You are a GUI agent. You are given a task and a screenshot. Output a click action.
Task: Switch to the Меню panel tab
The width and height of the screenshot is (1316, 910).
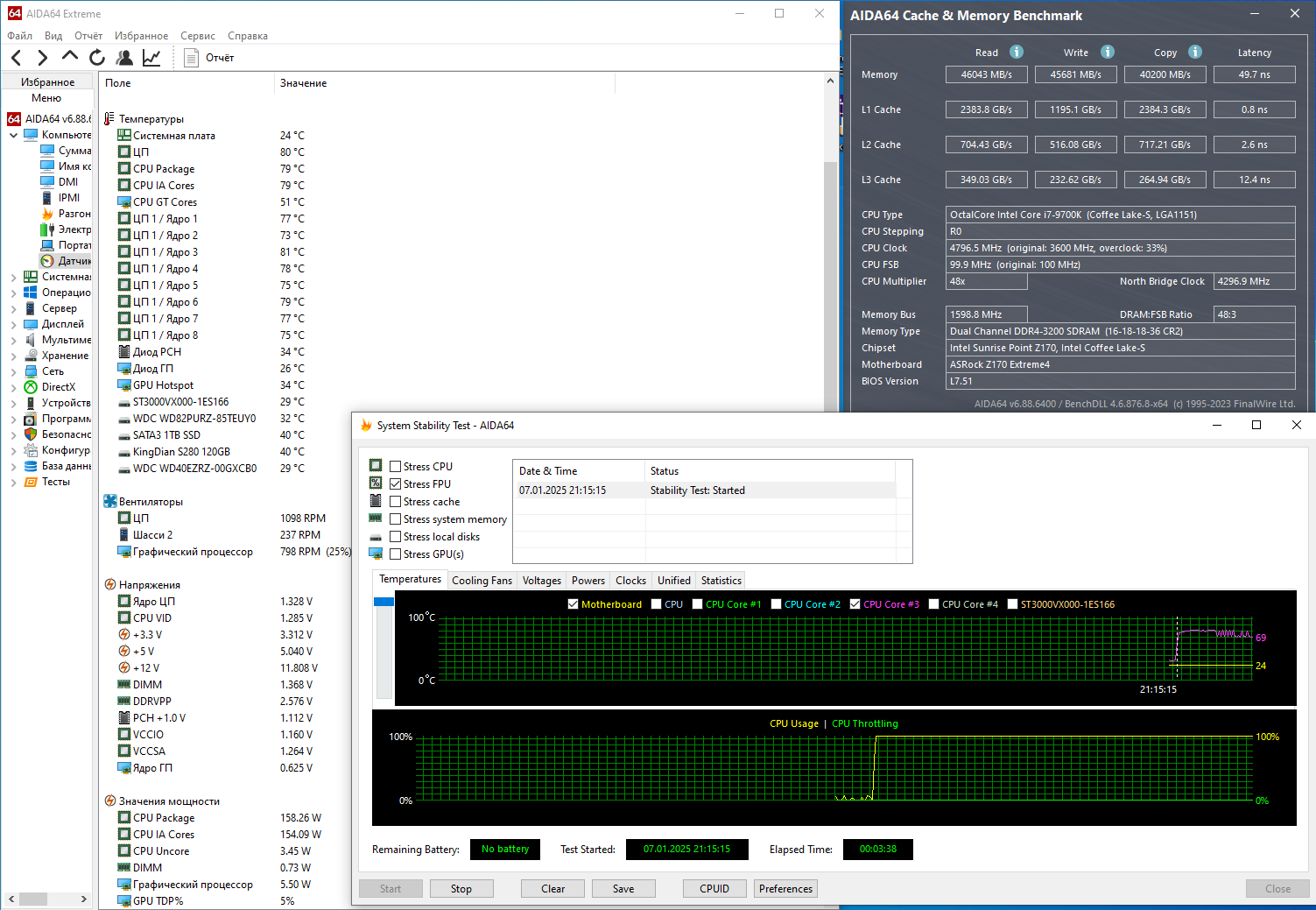pos(46,98)
